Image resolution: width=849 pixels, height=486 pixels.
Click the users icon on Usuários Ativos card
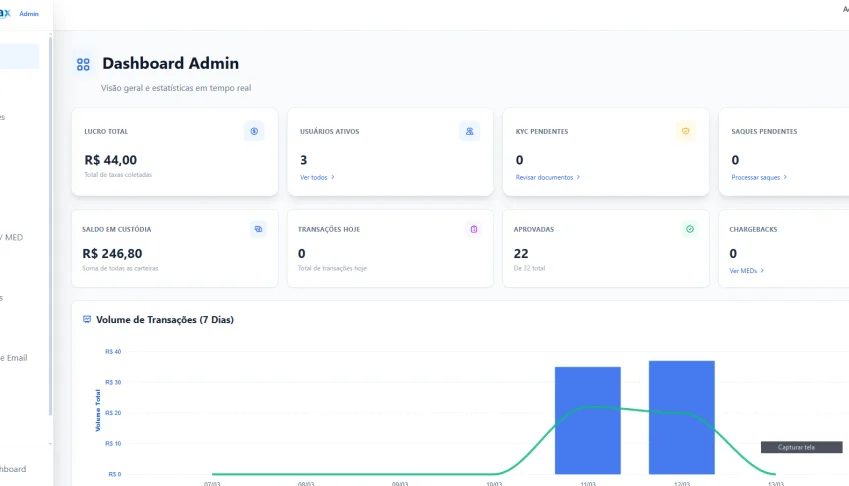coord(469,132)
